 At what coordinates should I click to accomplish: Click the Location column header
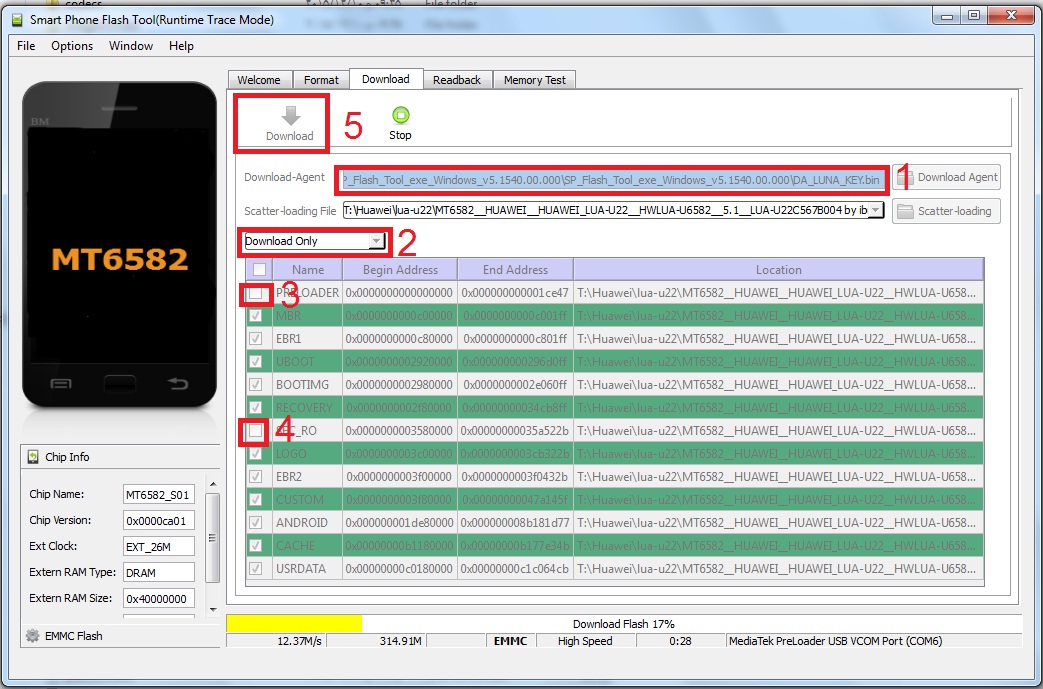tap(778, 269)
